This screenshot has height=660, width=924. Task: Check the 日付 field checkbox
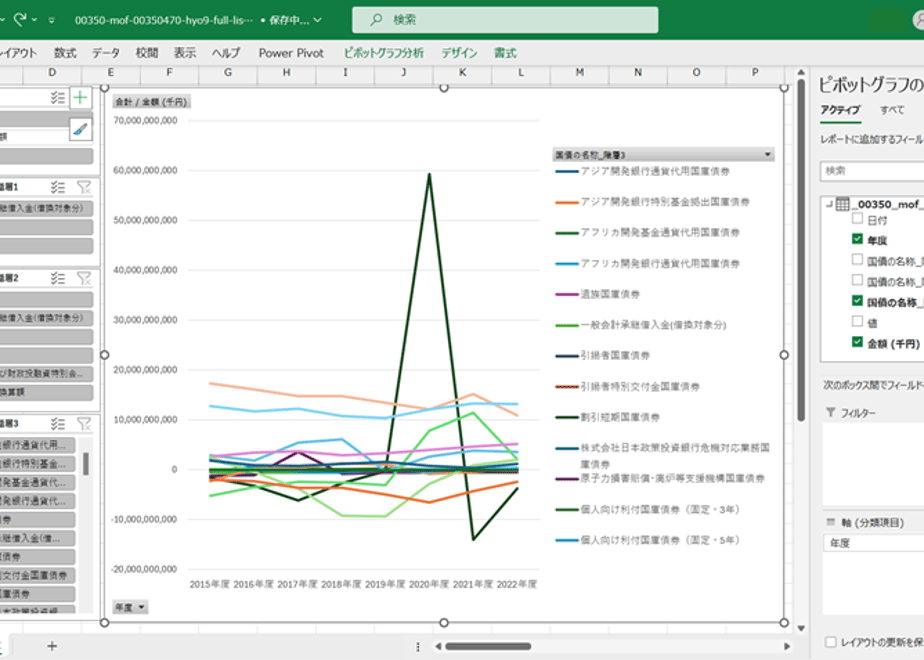[857, 219]
